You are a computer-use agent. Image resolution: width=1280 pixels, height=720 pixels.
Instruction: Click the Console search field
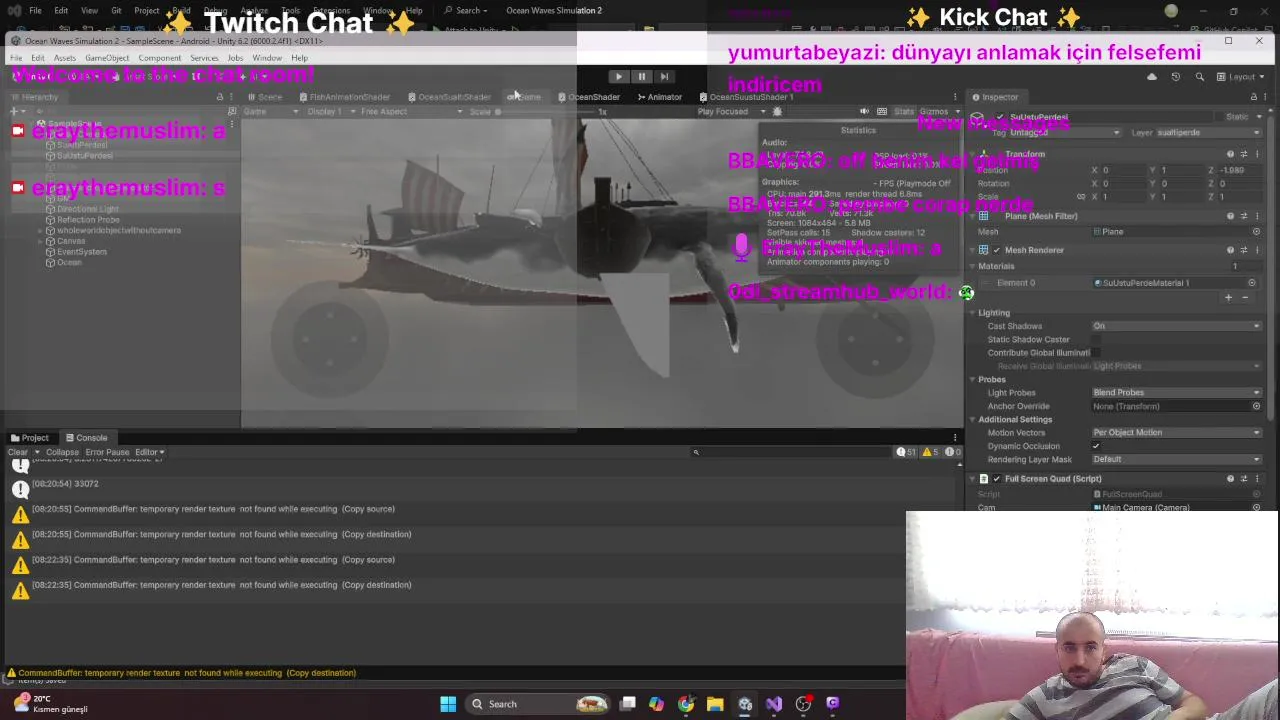click(x=790, y=452)
